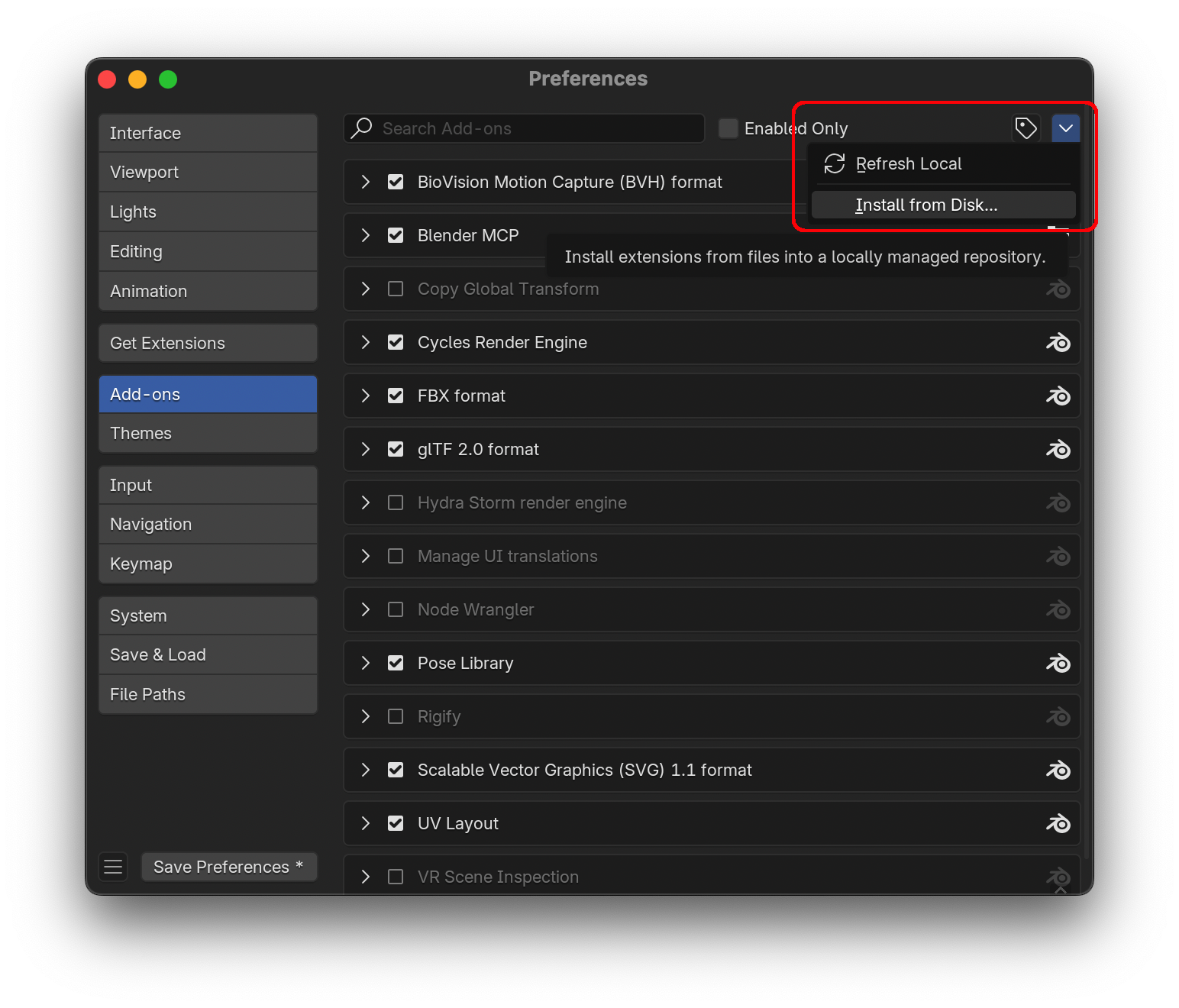This screenshot has height=1008, width=1179.
Task: Go to the Editing preferences section
Action: point(208,251)
